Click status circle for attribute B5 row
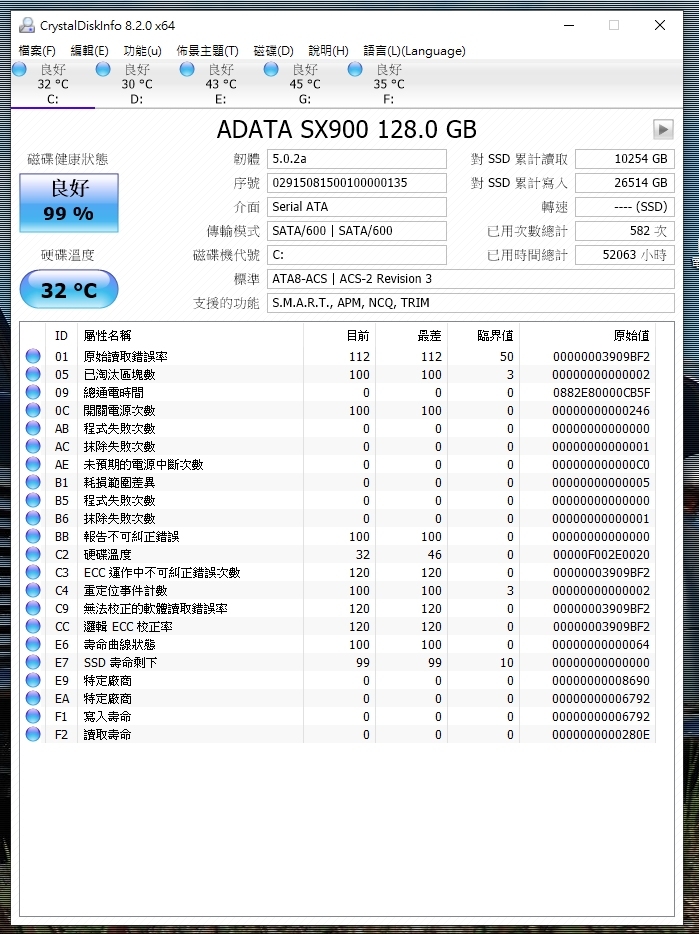 click(x=33, y=500)
